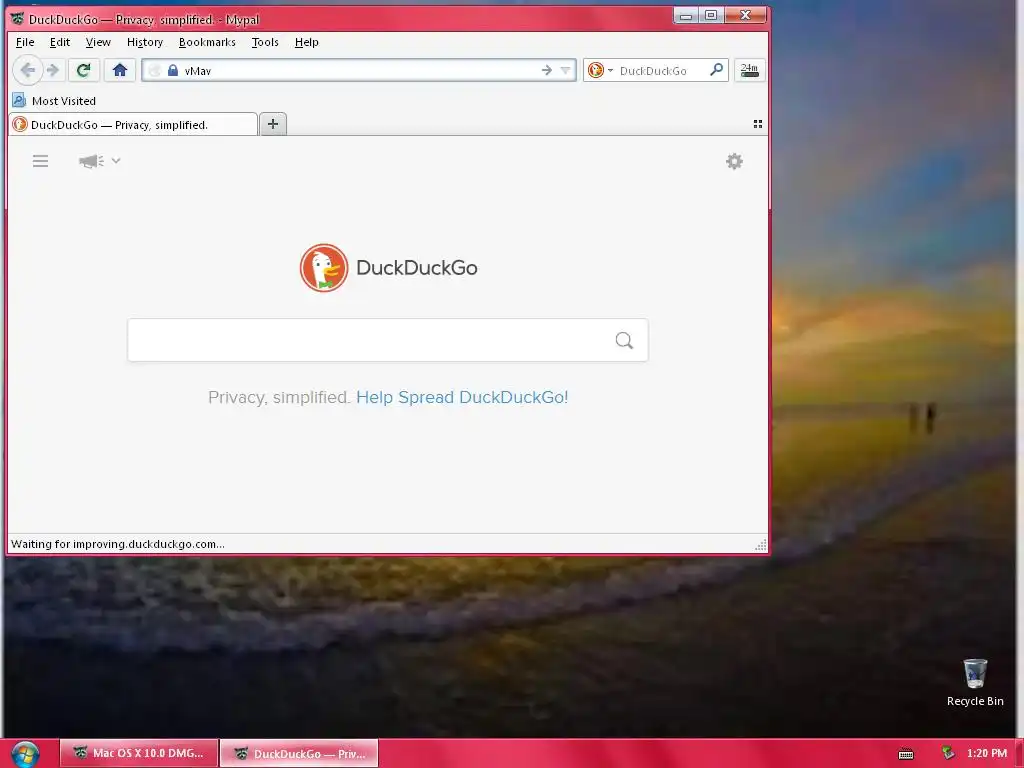Image resolution: width=1024 pixels, height=768 pixels.
Task: Click the search magnifier in page searchbox
Action: tap(624, 340)
